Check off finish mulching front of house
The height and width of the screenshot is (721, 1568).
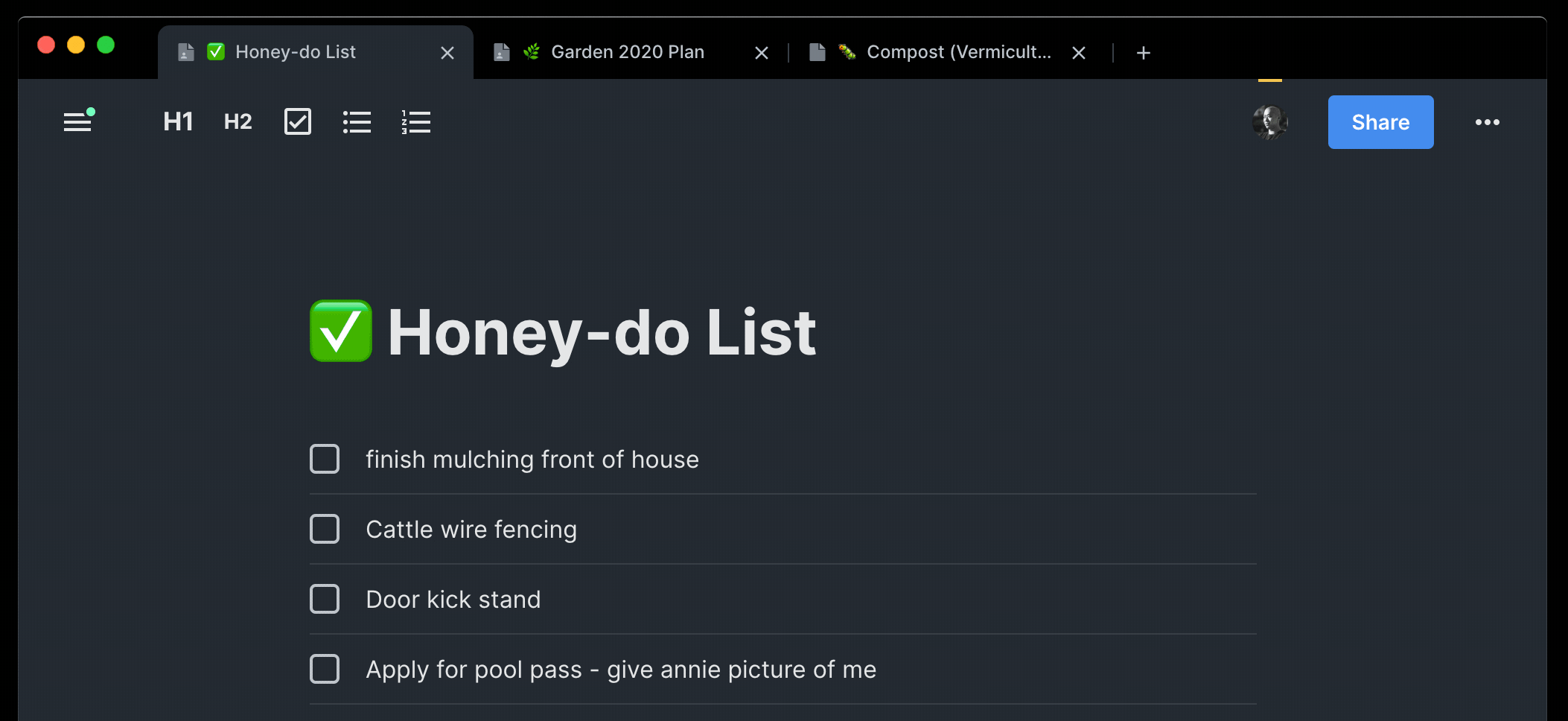(325, 459)
